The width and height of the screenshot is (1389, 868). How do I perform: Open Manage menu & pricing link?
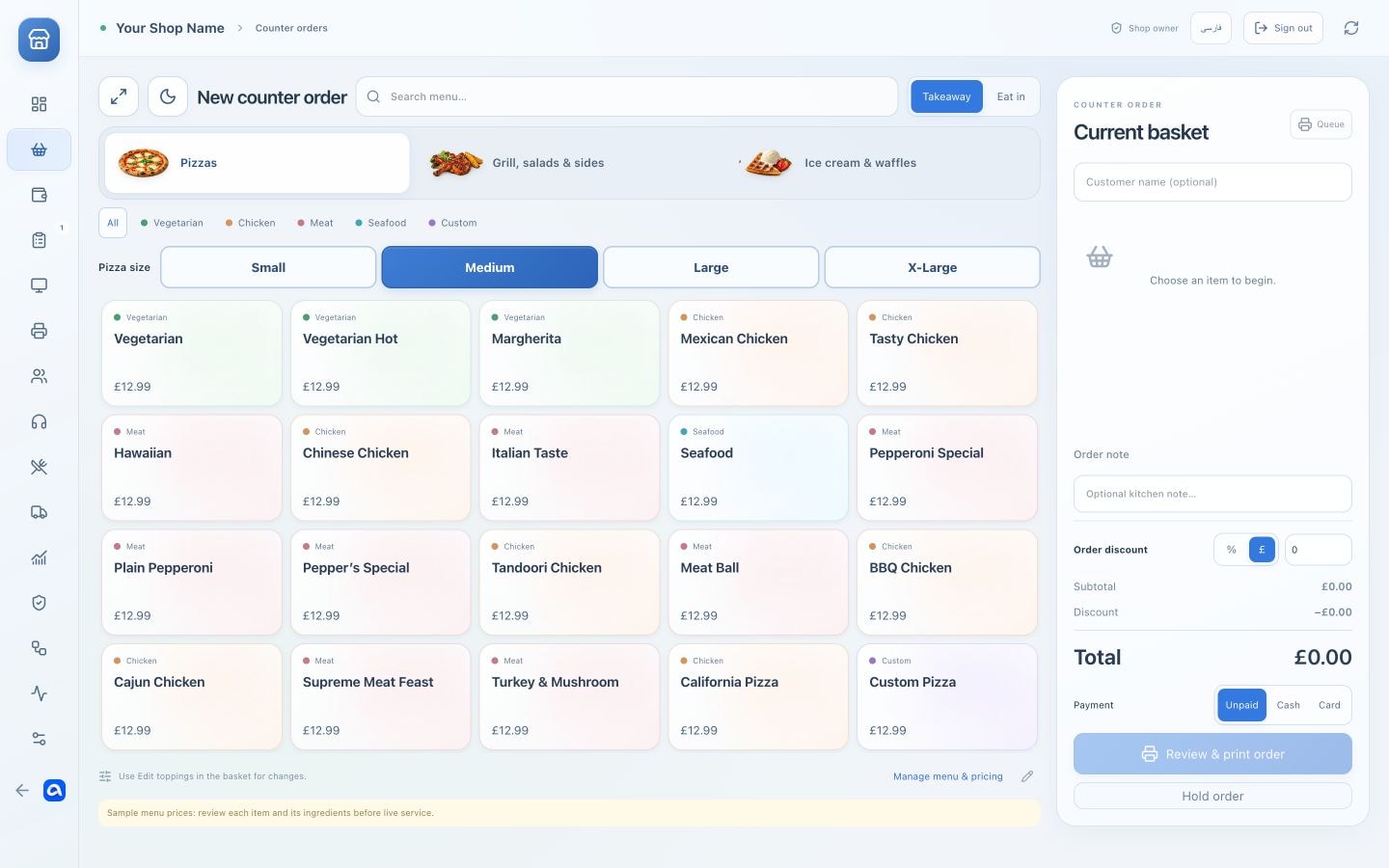pyautogui.click(x=947, y=776)
